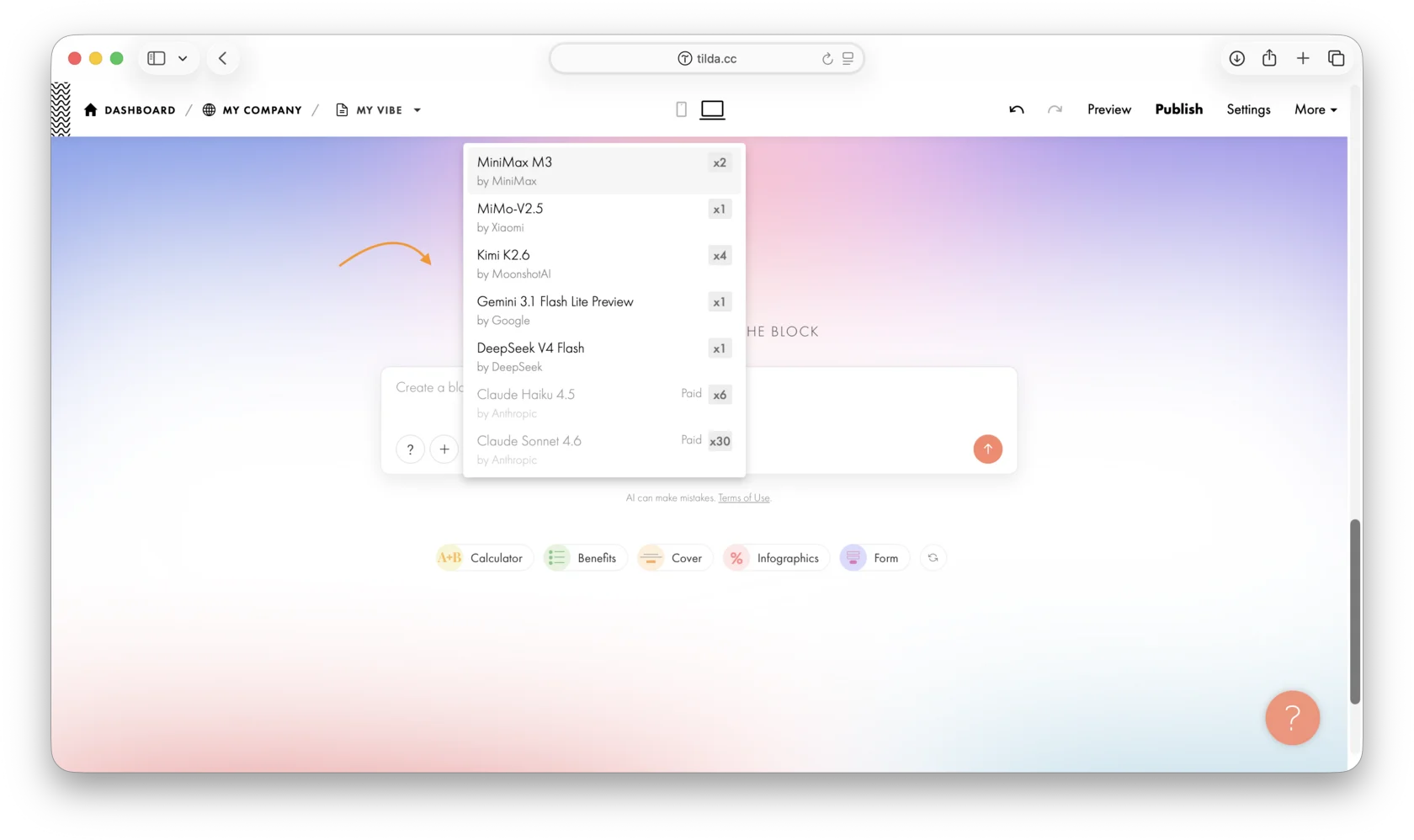1414x840 pixels.
Task: Open the MY COMPANY breadcrumb link
Action: pos(262,110)
